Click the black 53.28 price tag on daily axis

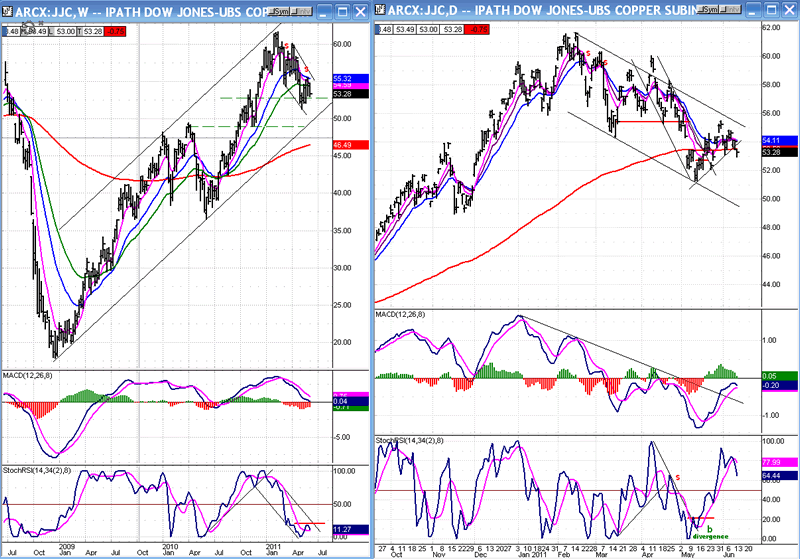pyautogui.click(x=780, y=153)
